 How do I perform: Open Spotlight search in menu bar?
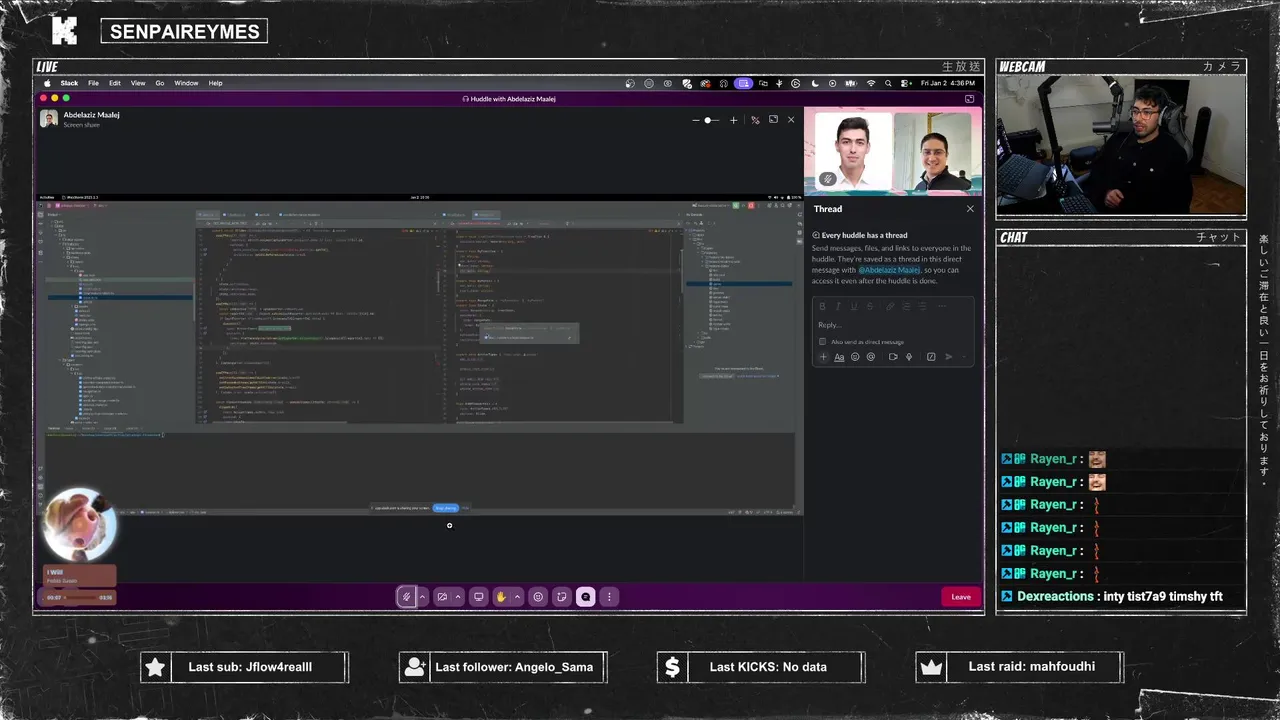888,83
